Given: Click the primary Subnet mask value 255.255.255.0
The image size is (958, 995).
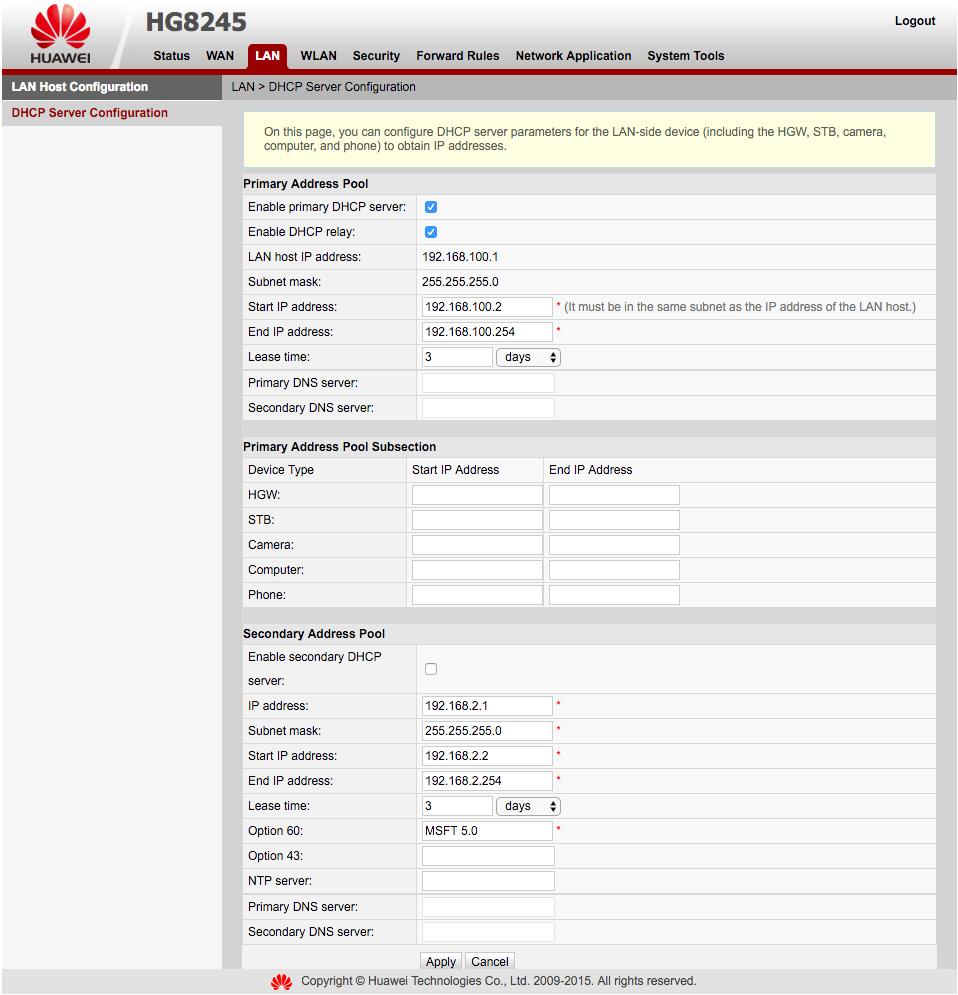Looking at the screenshot, I should click(460, 282).
